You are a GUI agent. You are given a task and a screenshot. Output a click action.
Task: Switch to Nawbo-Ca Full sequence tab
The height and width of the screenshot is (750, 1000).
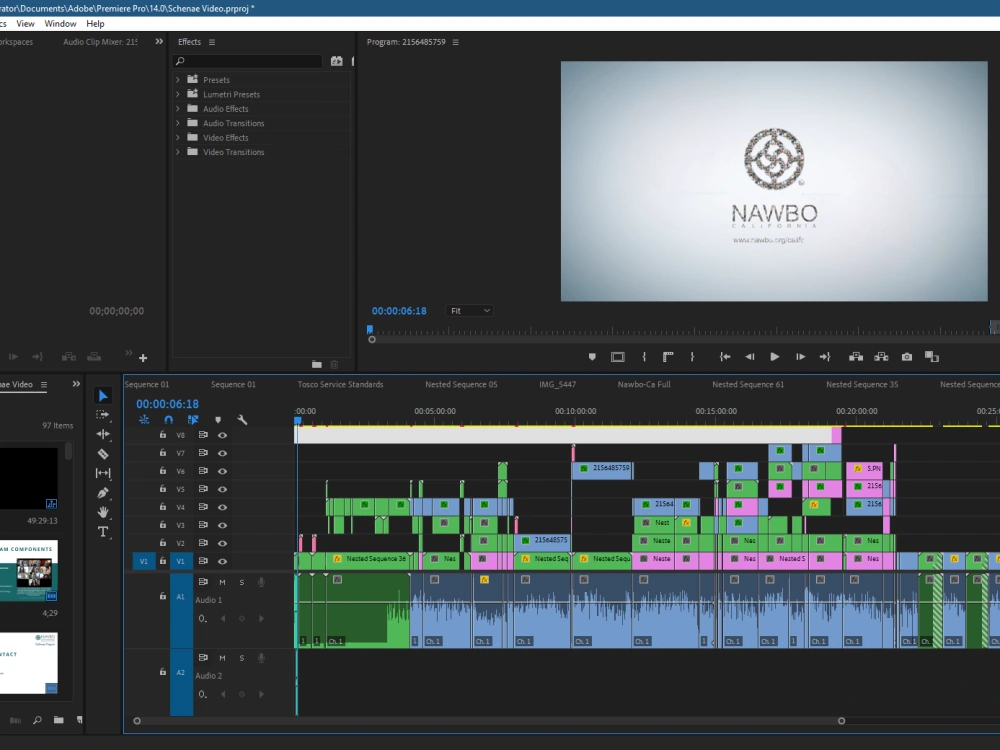644,385
